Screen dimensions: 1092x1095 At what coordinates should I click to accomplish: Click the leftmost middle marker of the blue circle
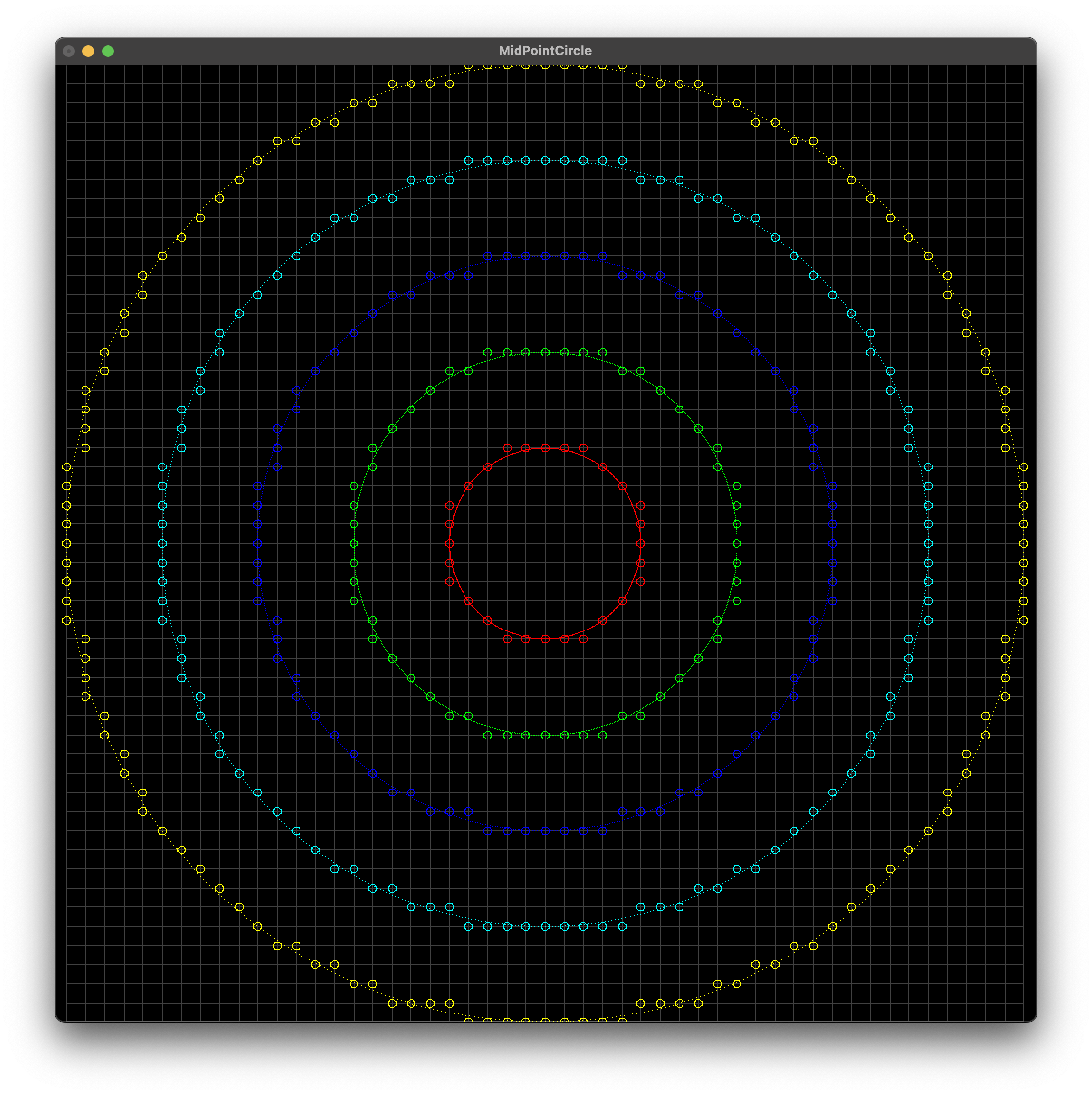258,544
